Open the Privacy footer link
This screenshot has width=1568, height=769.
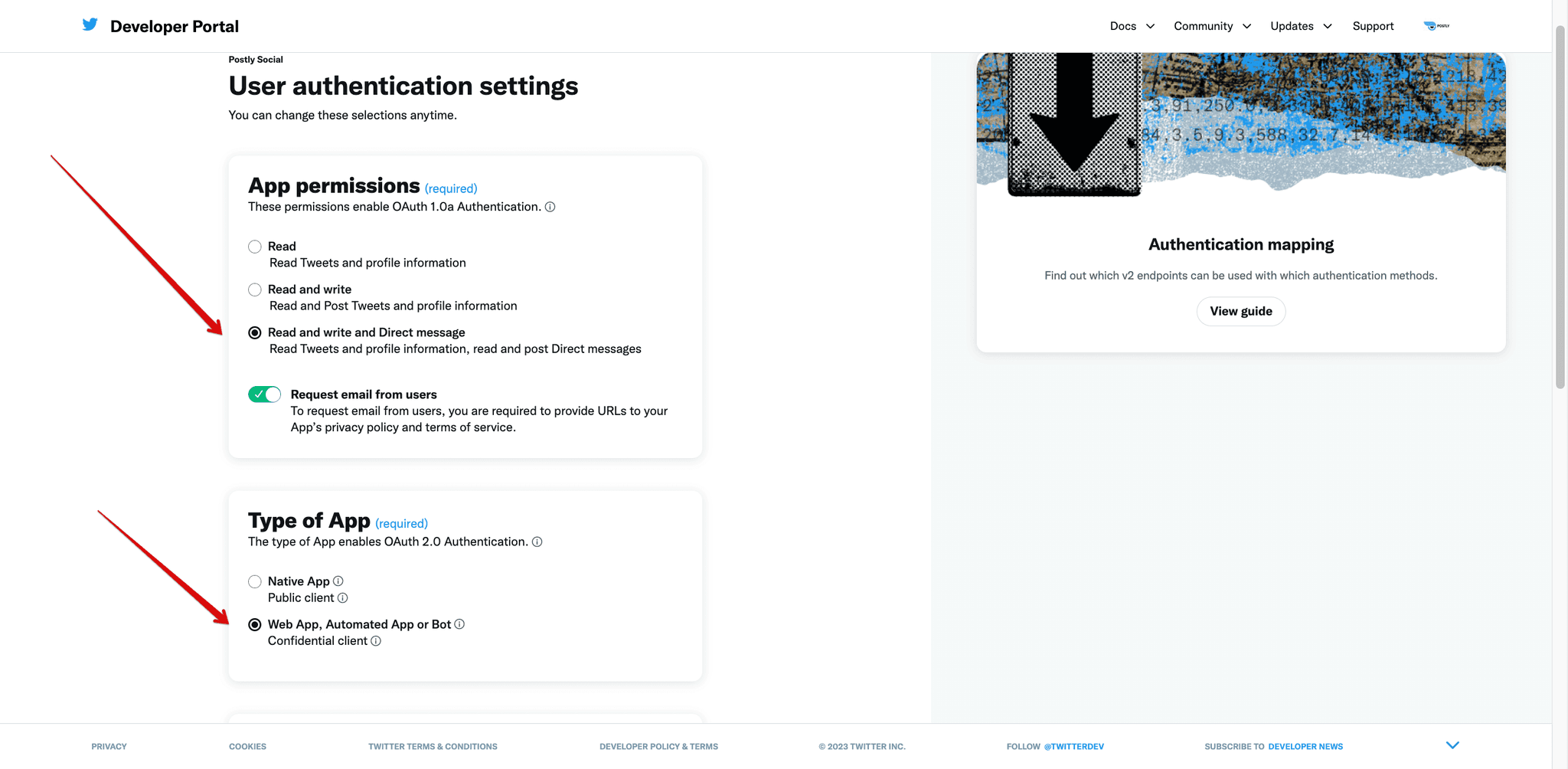click(x=109, y=747)
